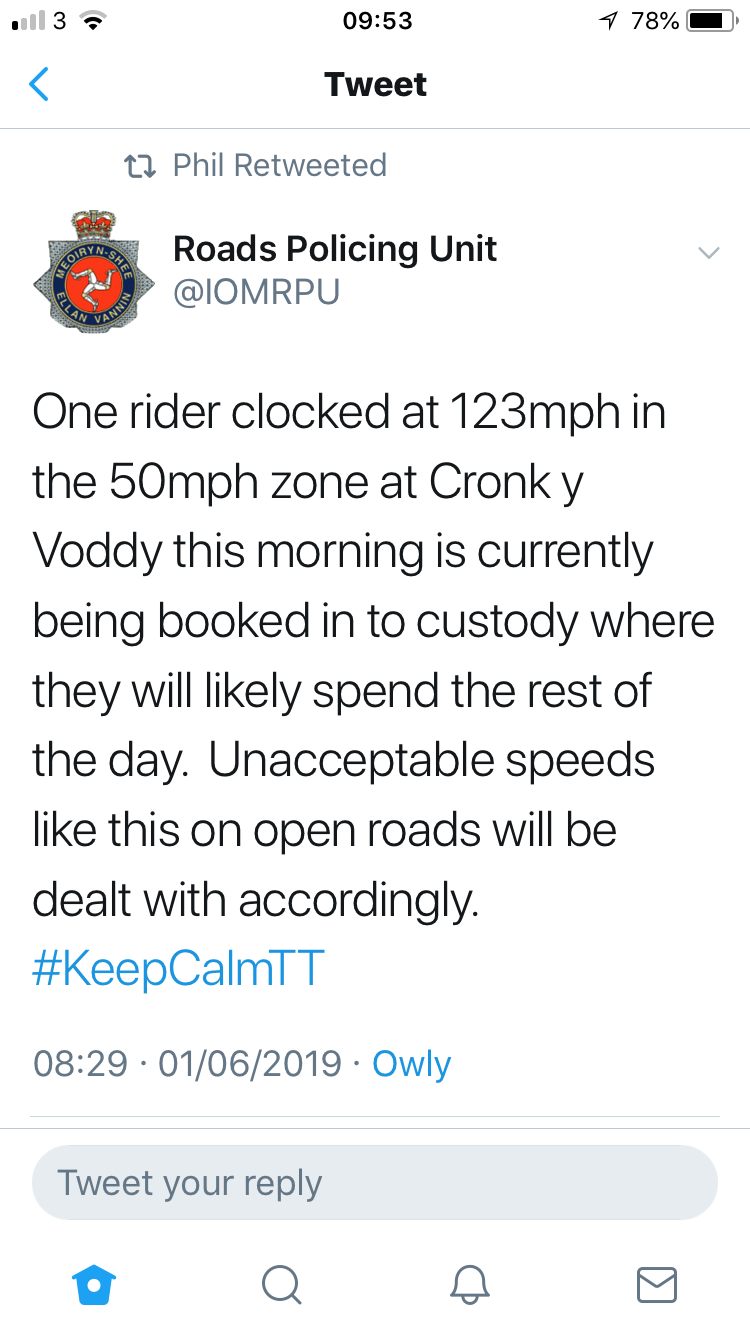Tap the battery icon in status bar
This screenshot has width=750, height=1334.
[x=712, y=21]
